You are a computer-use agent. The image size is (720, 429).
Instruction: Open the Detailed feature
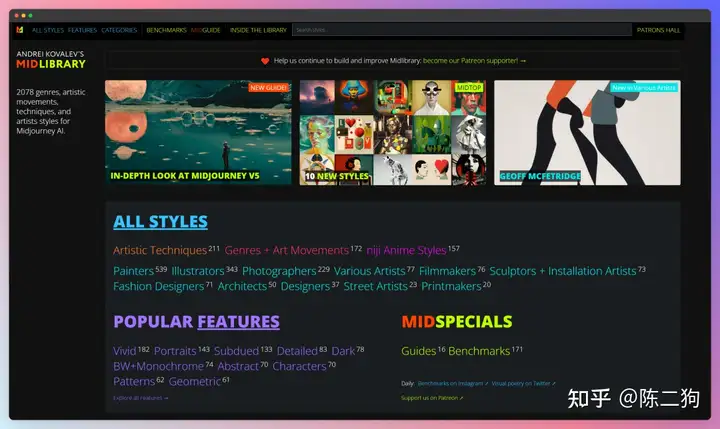tap(297, 351)
